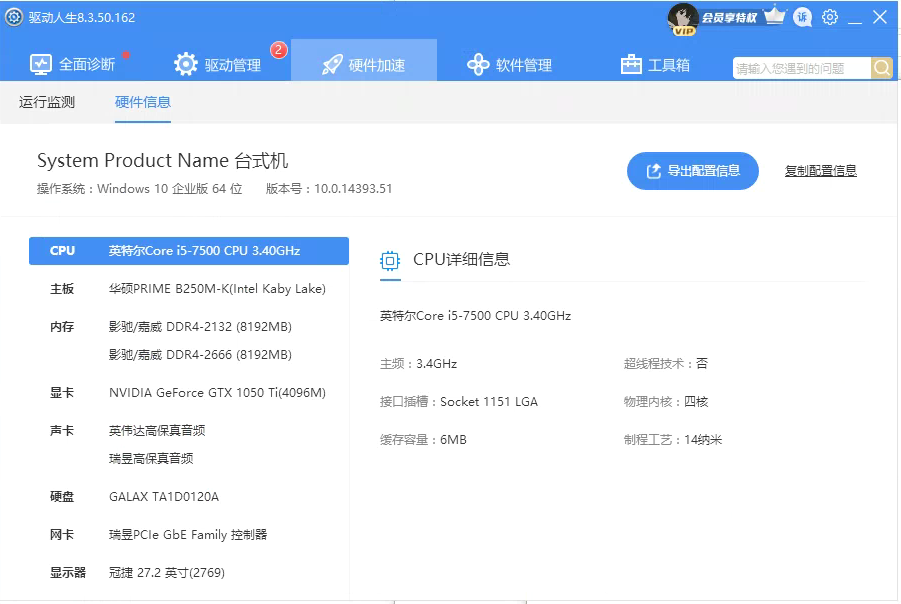Image resolution: width=901 pixels, height=604 pixels.
Task: Click the CPU name line under CPU详细信息
Action: pyautogui.click(x=475, y=316)
